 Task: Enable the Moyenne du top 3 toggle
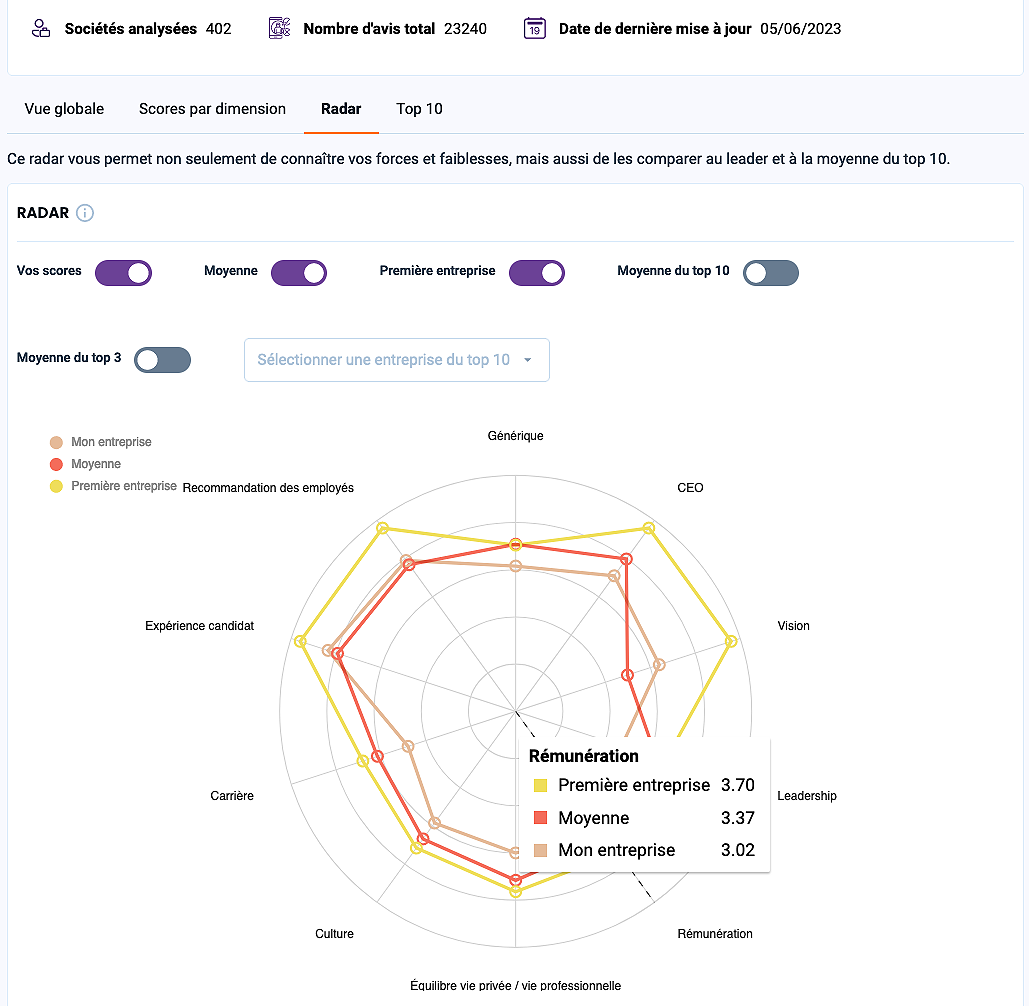point(162,360)
